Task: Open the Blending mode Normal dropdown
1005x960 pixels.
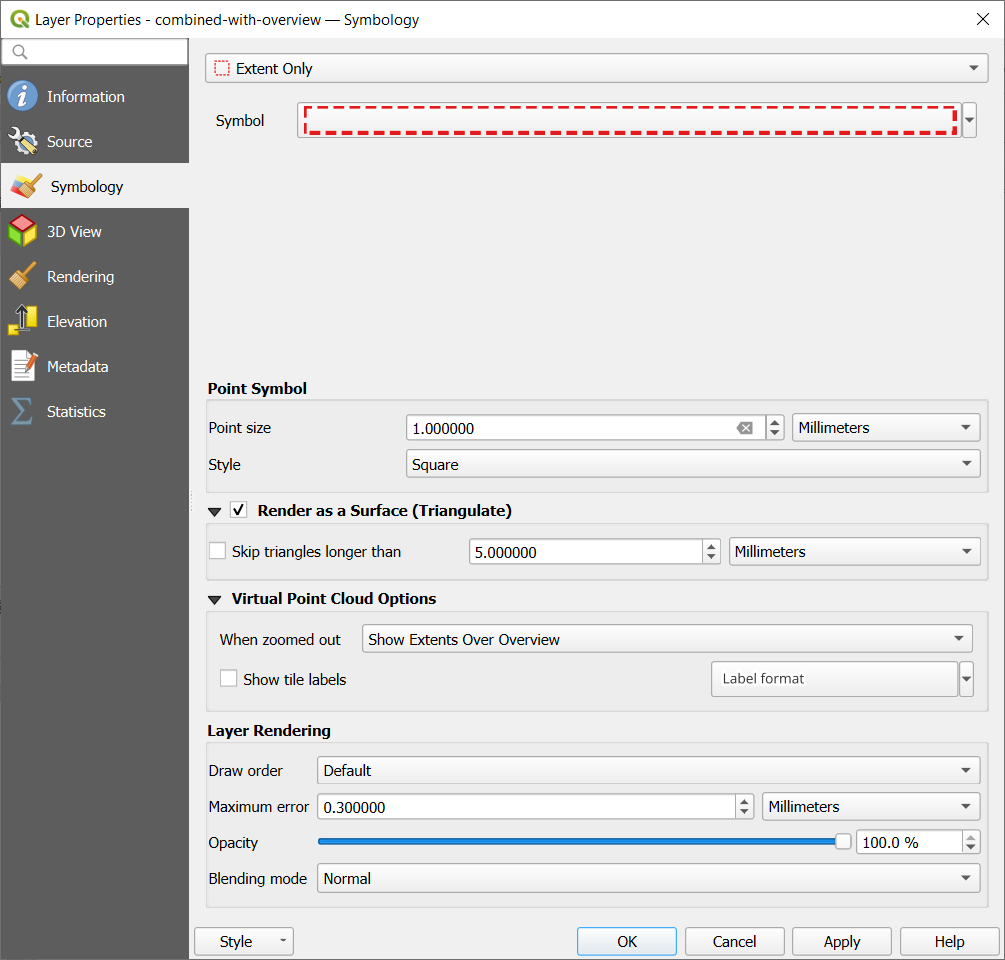Action: click(648, 879)
